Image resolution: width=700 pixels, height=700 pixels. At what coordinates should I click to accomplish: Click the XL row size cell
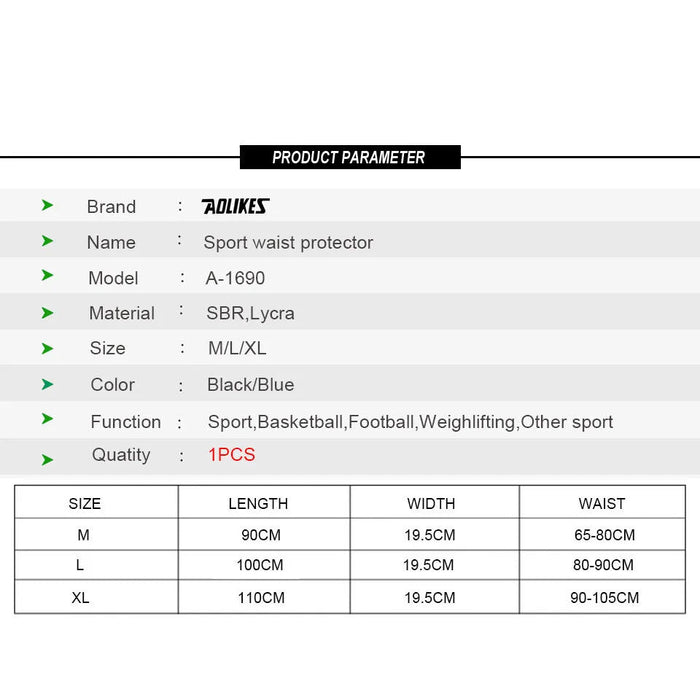(81, 598)
